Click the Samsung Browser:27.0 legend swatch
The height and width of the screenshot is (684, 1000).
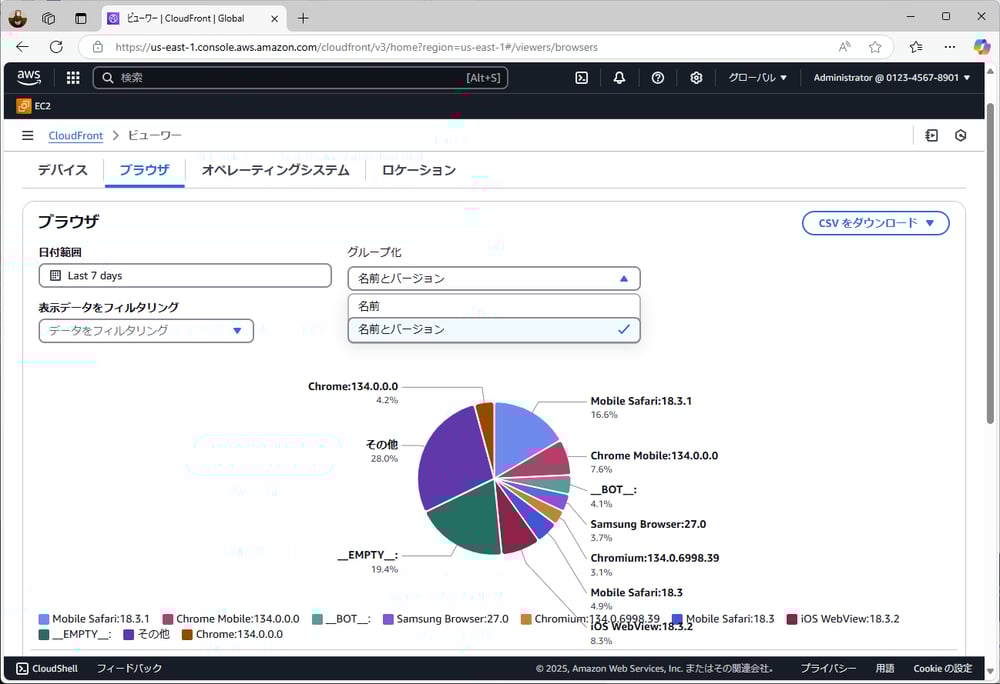point(388,619)
